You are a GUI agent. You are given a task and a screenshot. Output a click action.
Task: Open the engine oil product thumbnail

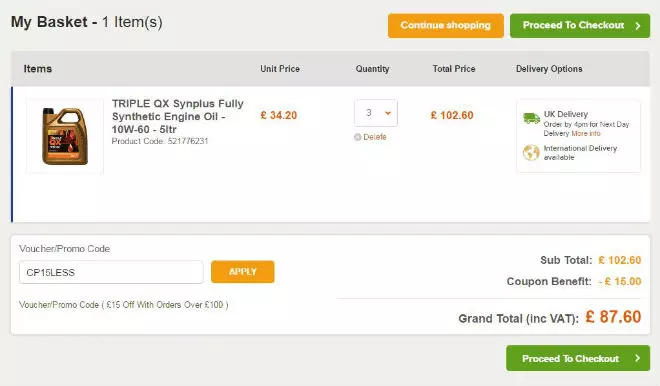[65, 136]
